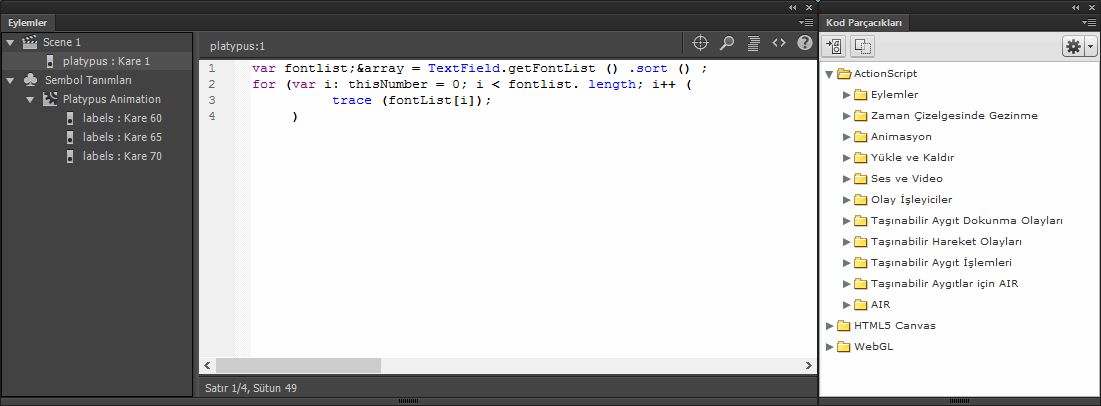1101x406 pixels.
Task: Collapse the Eylemler panel to icons
Action: pos(793,7)
